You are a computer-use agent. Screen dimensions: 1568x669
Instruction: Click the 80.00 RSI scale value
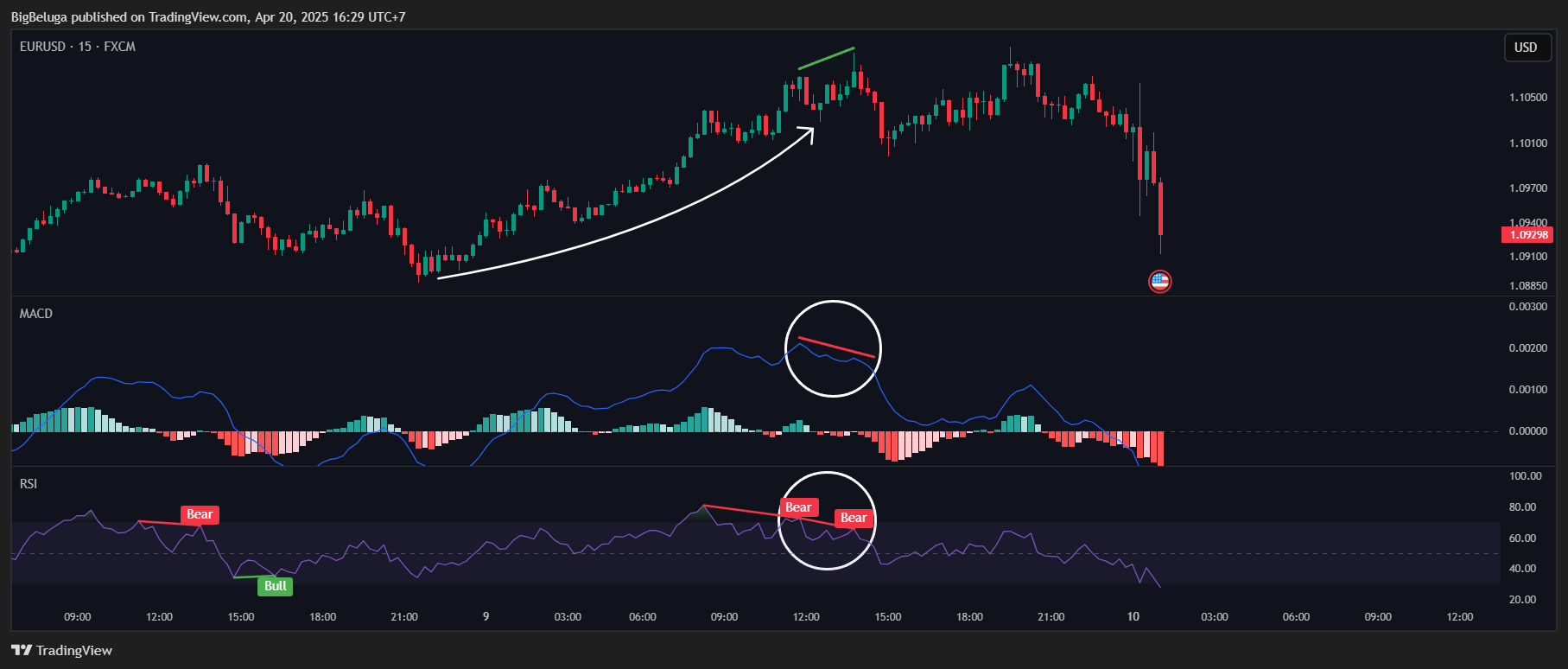tap(1523, 507)
